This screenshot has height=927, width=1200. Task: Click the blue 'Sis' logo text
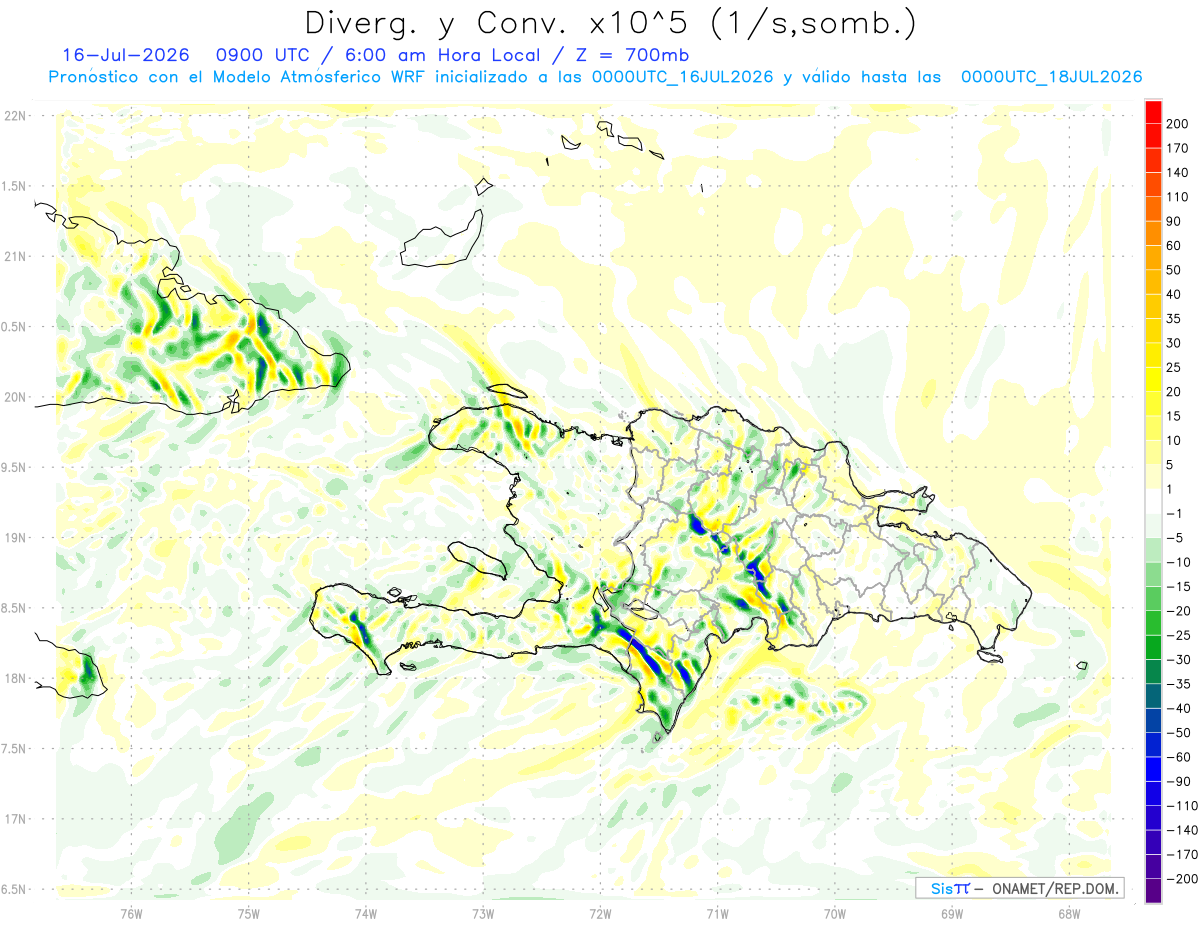(x=943, y=888)
